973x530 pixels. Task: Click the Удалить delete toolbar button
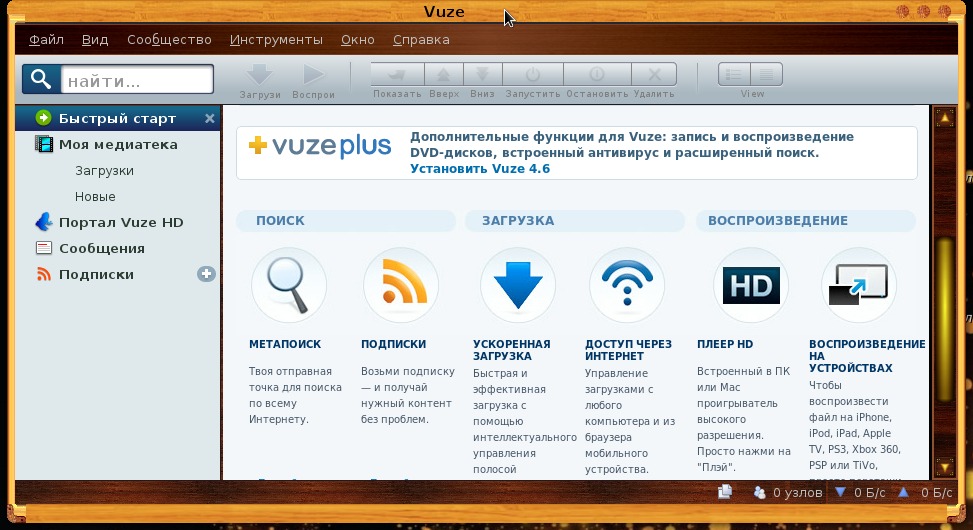tap(654, 80)
